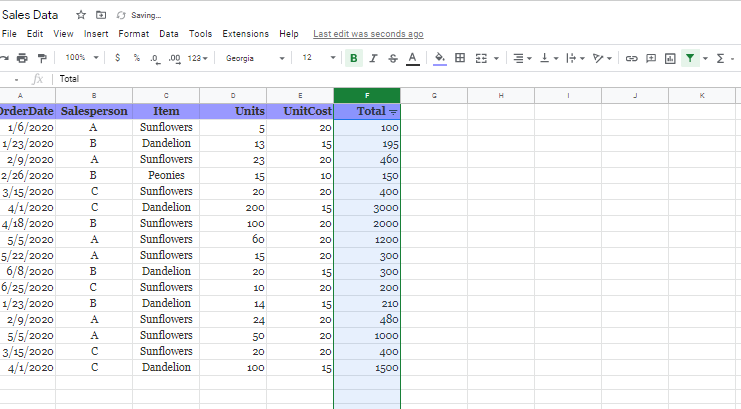Open text rotation dropdown
Screen dimensions: 741x409
point(602,58)
